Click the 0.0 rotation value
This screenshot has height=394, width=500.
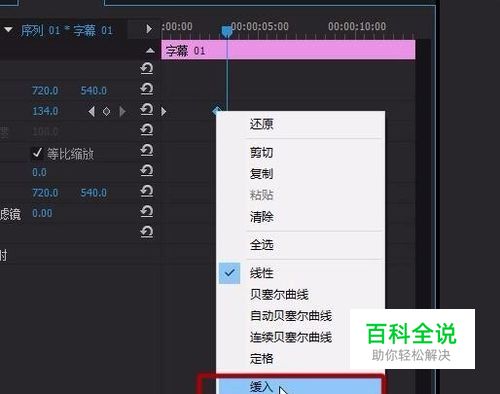coord(39,172)
